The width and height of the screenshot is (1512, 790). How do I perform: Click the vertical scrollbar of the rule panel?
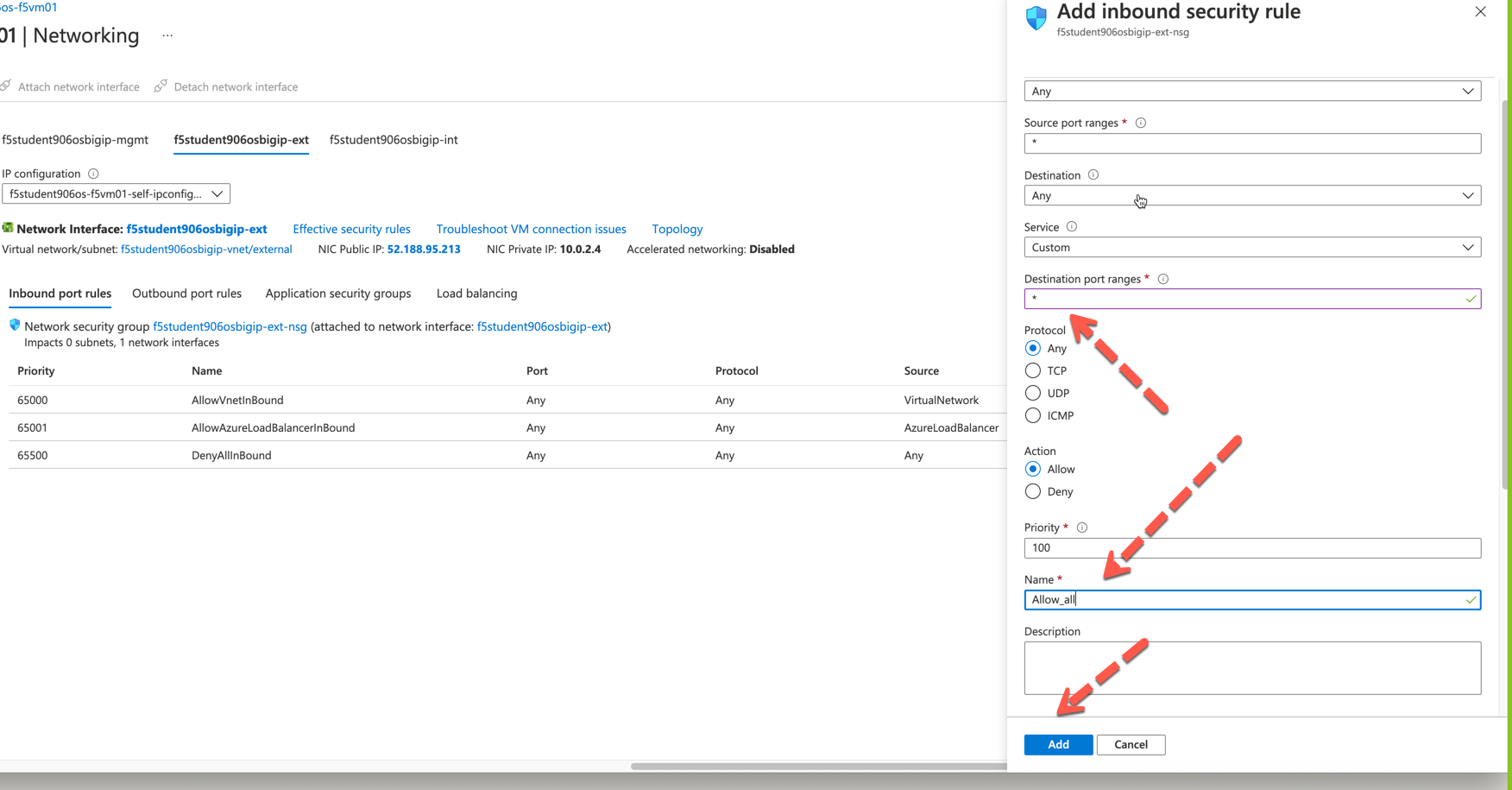[x=1505, y=294]
